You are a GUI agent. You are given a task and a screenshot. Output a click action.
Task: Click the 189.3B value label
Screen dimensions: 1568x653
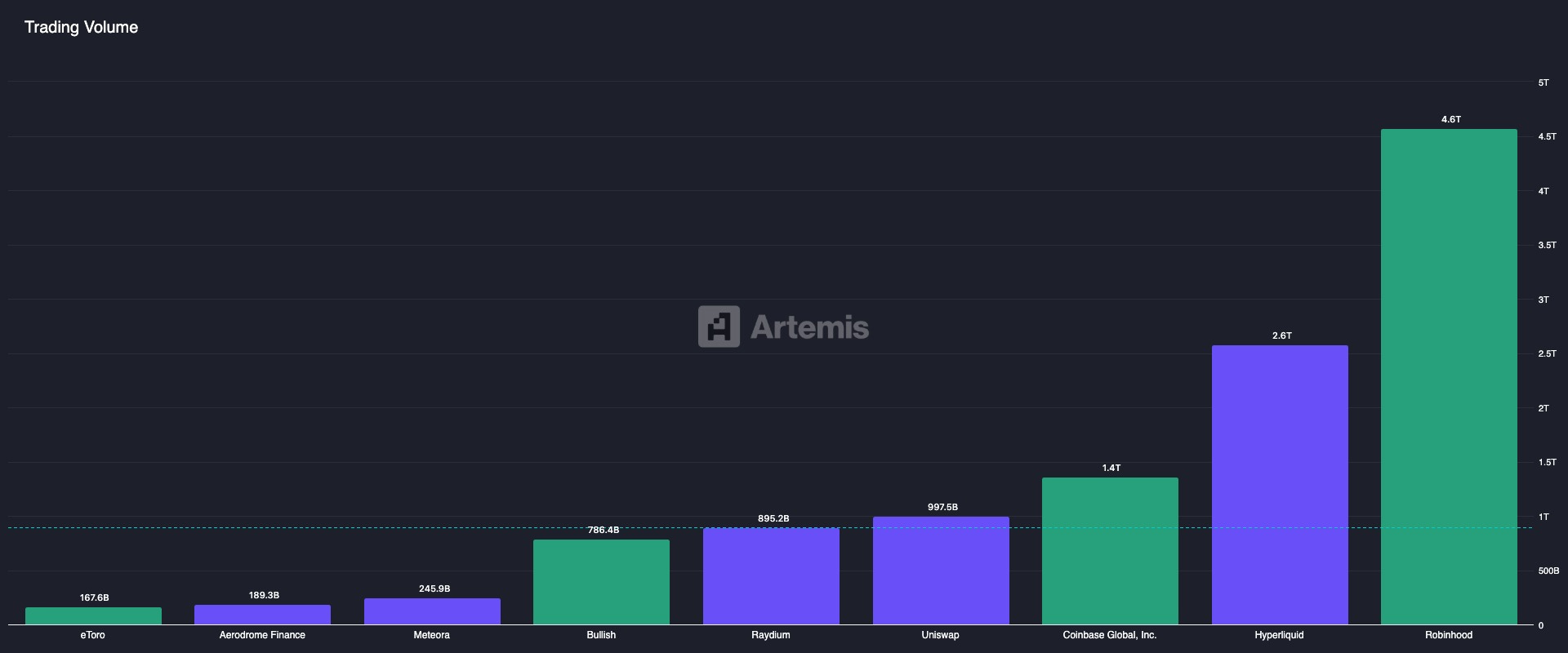point(264,596)
